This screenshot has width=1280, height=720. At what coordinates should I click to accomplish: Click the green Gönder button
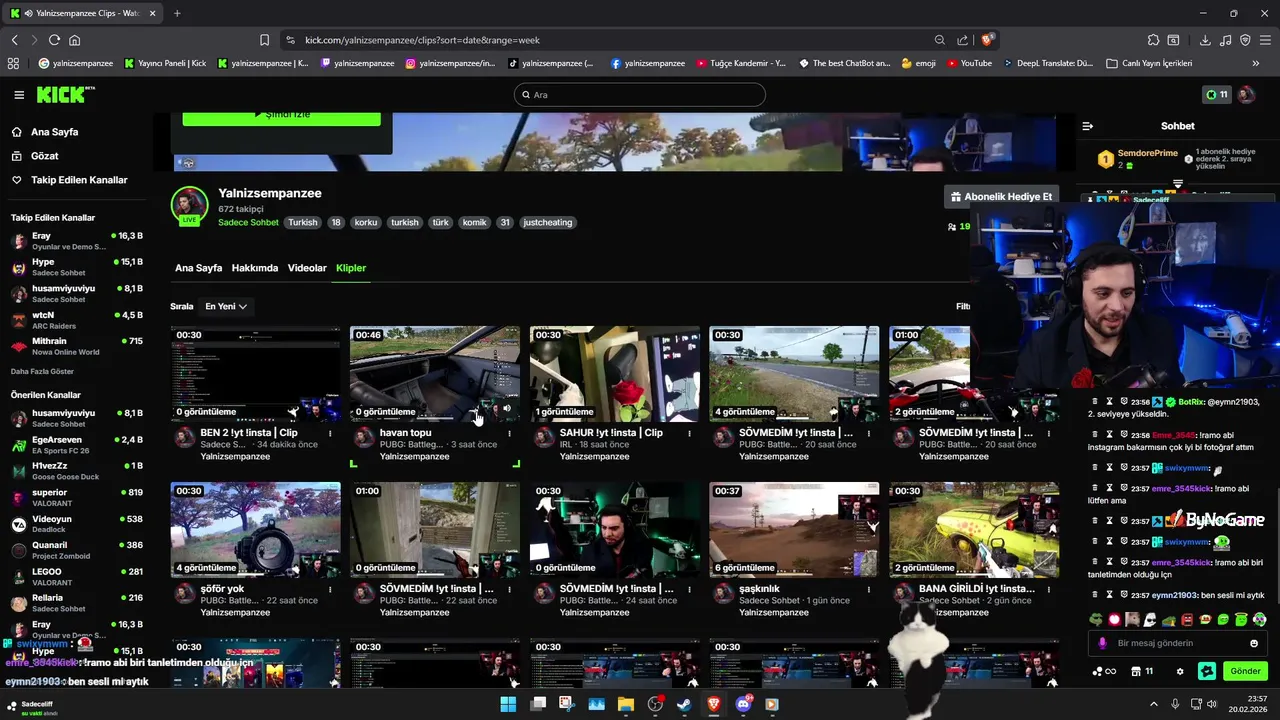click(x=1245, y=671)
